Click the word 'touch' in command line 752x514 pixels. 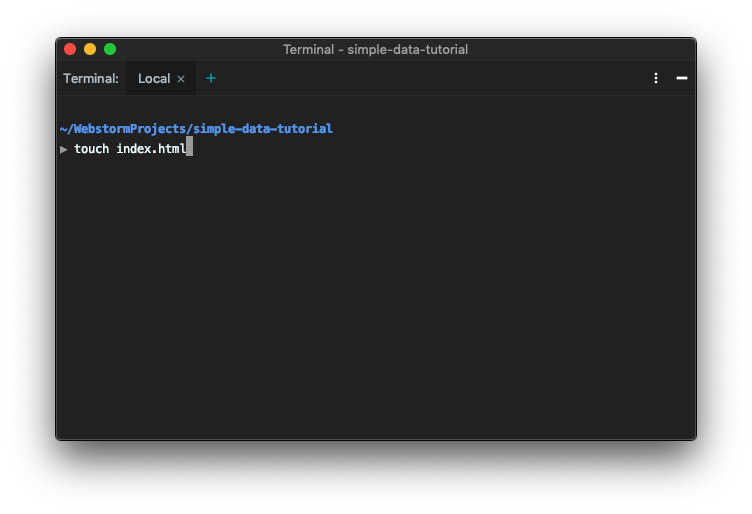92,149
